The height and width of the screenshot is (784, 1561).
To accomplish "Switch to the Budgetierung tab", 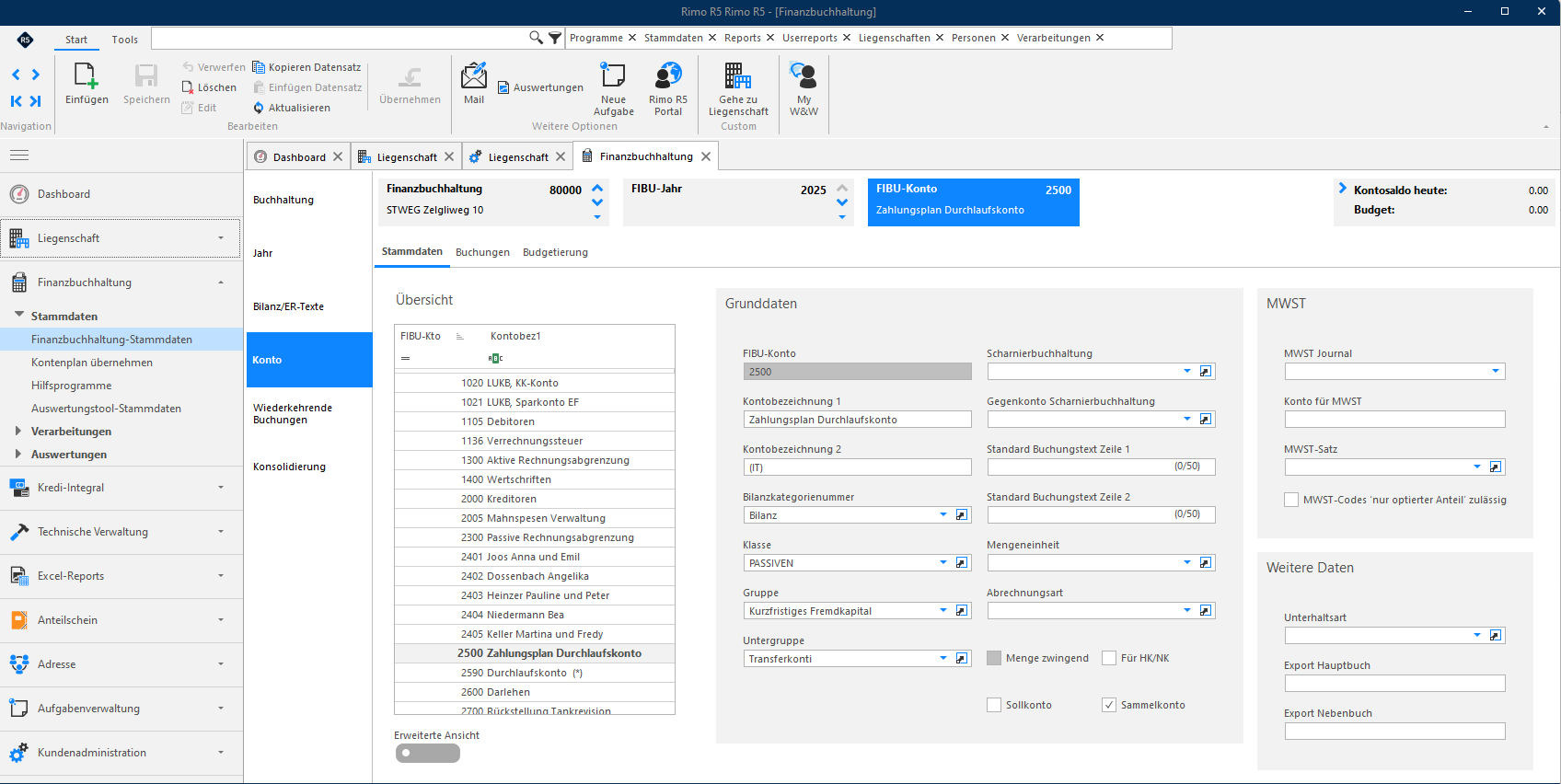I will click(555, 252).
